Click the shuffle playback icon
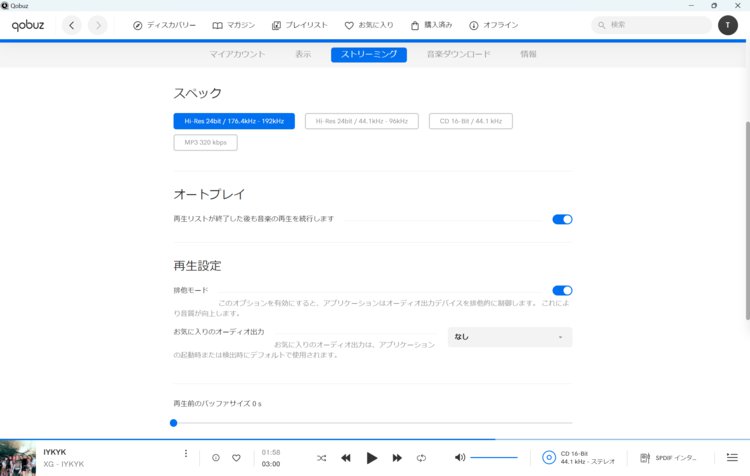 click(321, 458)
